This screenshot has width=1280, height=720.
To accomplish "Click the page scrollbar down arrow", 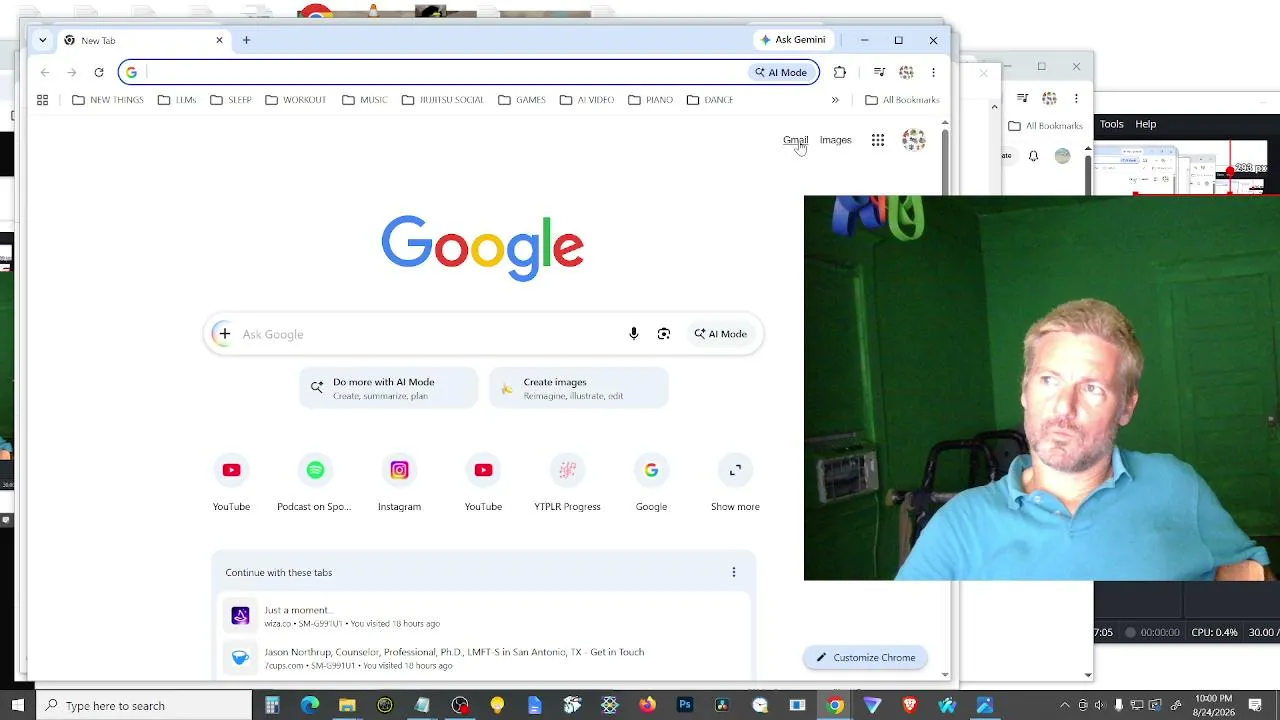I will pyautogui.click(x=945, y=675).
